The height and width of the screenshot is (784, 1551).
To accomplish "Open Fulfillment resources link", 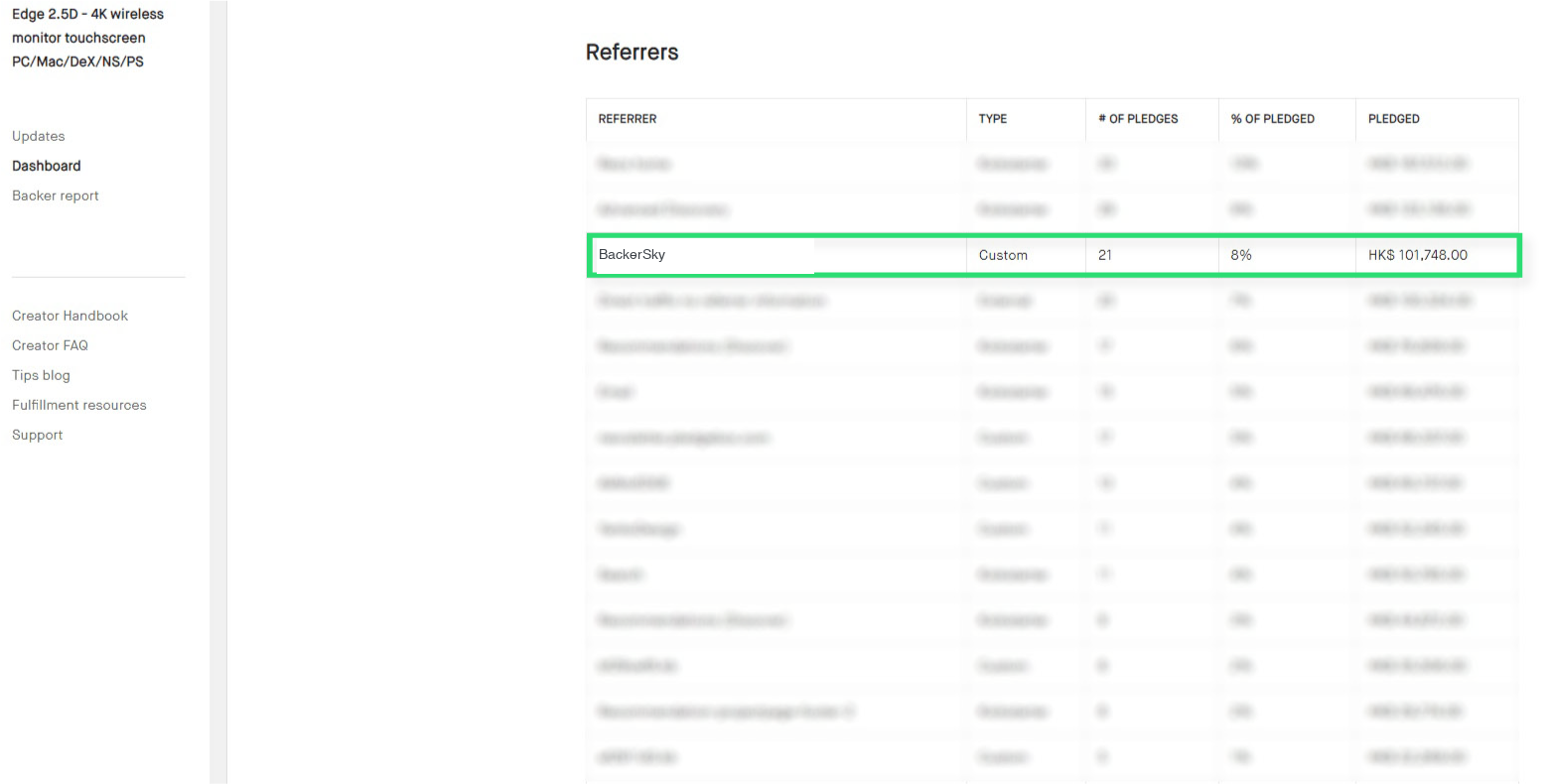I will coord(79,405).
